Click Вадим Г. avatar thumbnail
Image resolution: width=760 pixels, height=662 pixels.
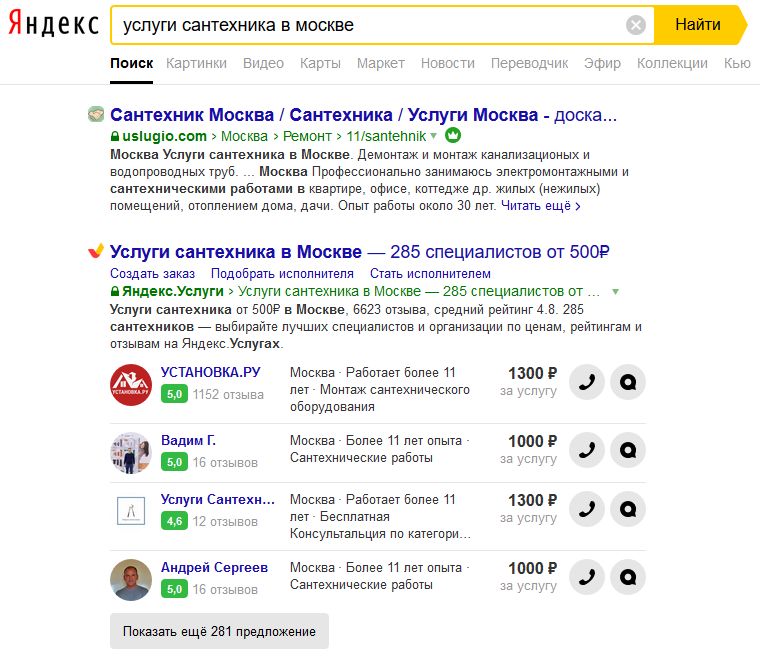pos(131,453)
